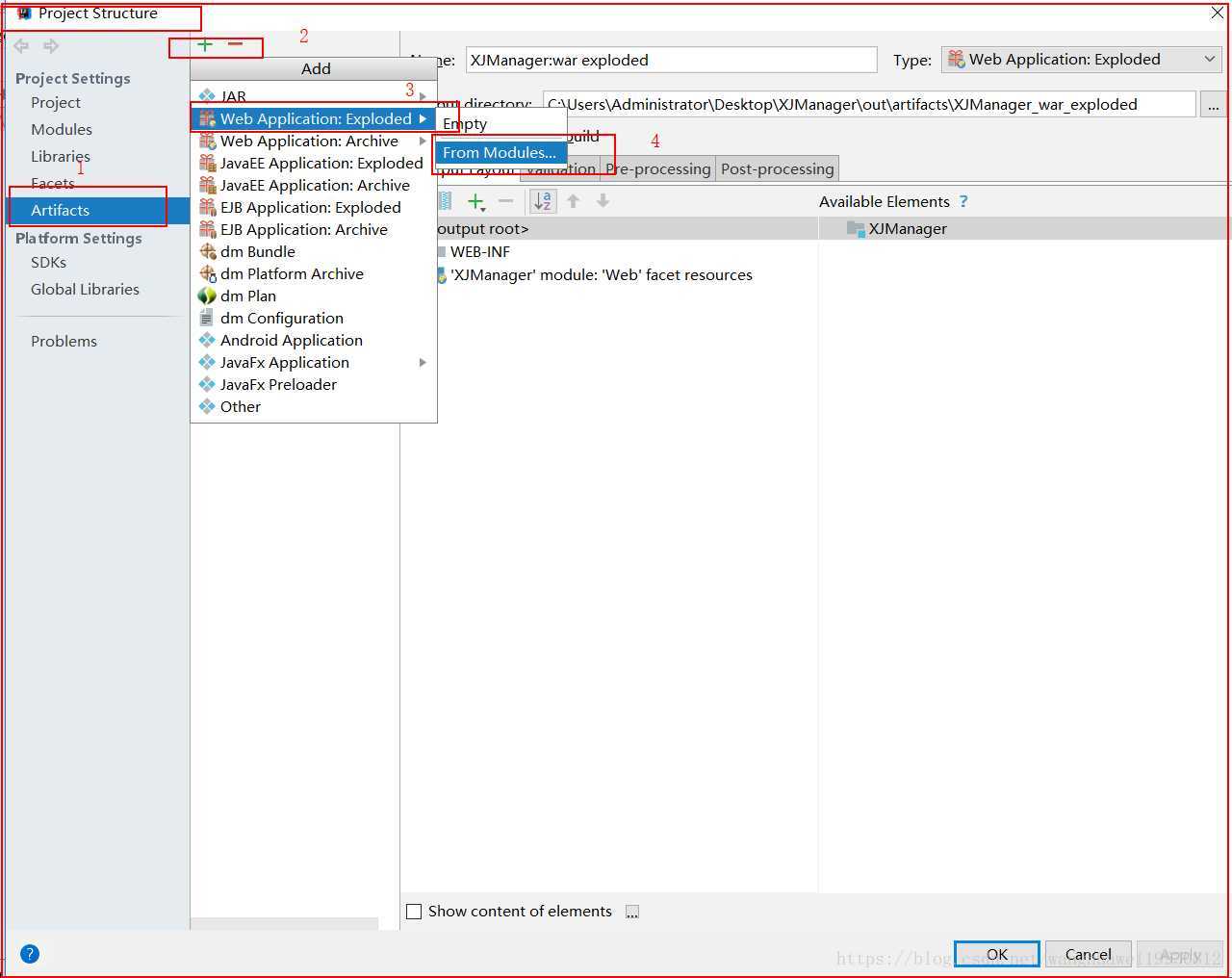1232x978 pixels.
Task: Choose Web Application: Exploded menu entry
Action: [x=314, y=118]
